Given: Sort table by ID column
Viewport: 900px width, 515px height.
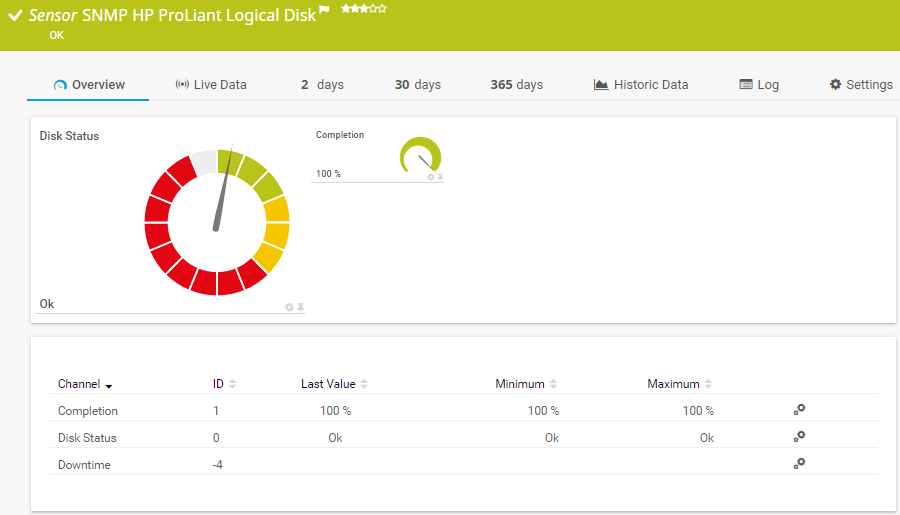Looking at the screenshot, I should click(x=224, y=384).
